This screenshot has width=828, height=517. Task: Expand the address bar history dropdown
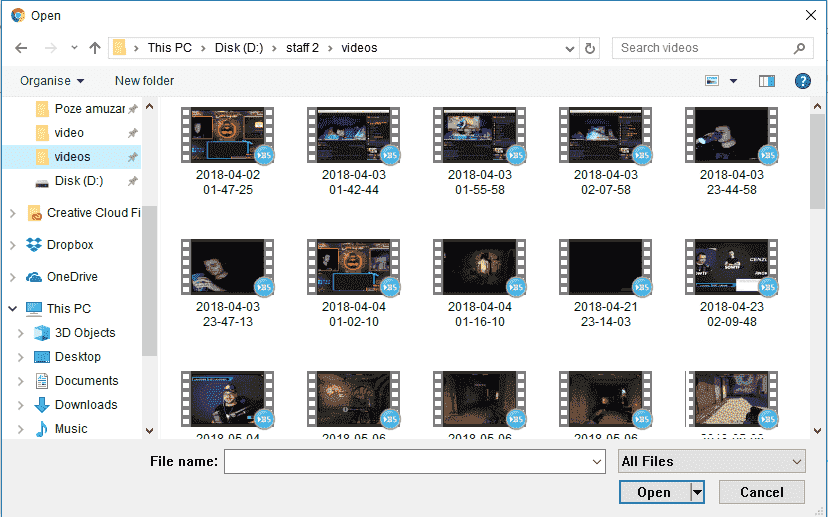click(570, 49)
